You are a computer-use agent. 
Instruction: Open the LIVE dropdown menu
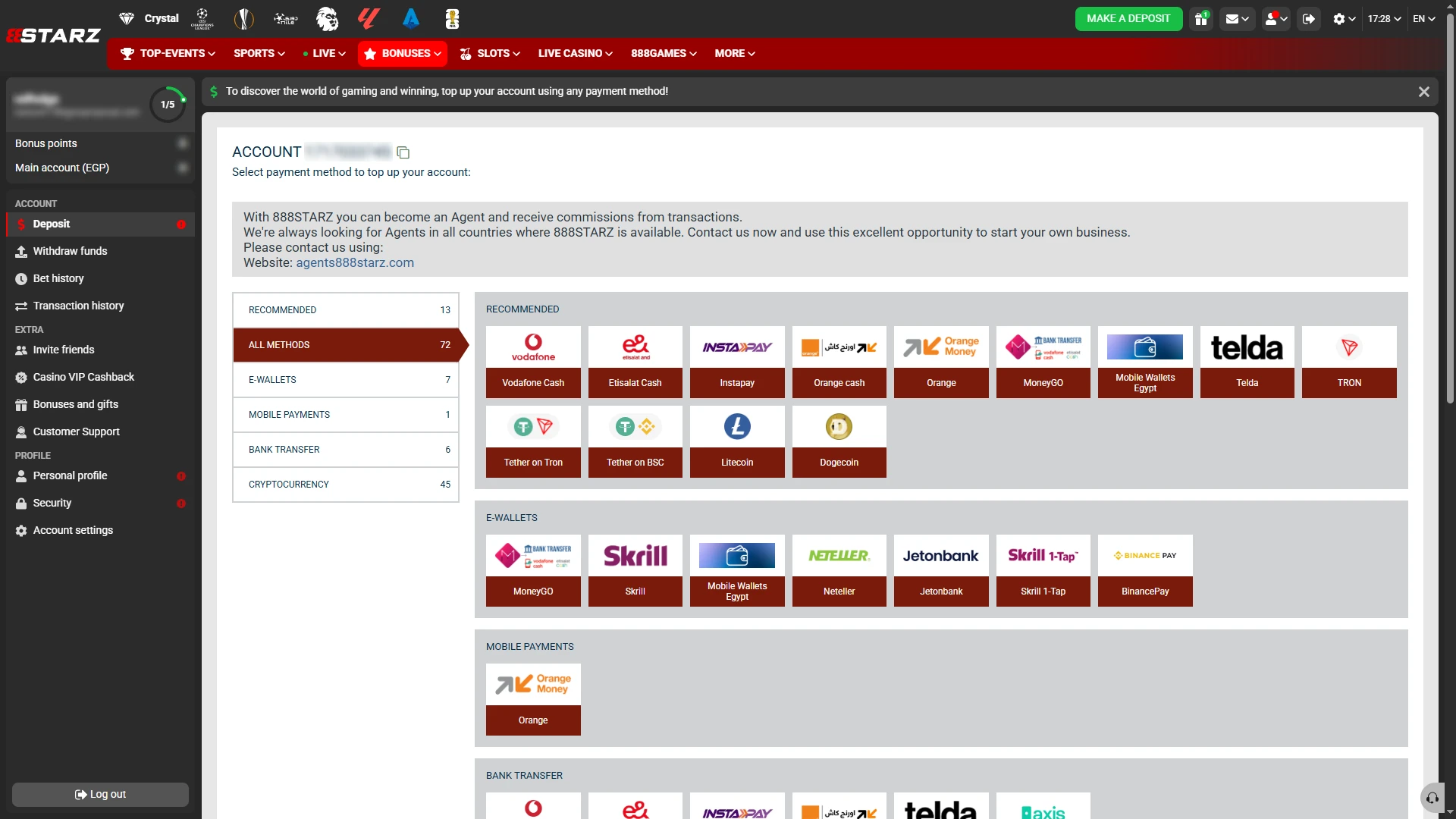325,54
